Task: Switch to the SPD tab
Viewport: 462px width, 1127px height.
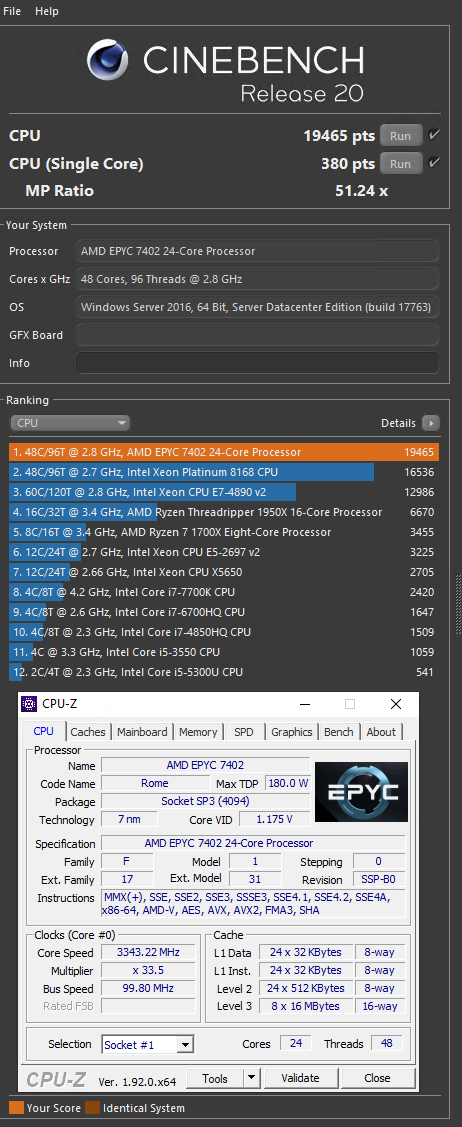Action: tap(244, 732)
